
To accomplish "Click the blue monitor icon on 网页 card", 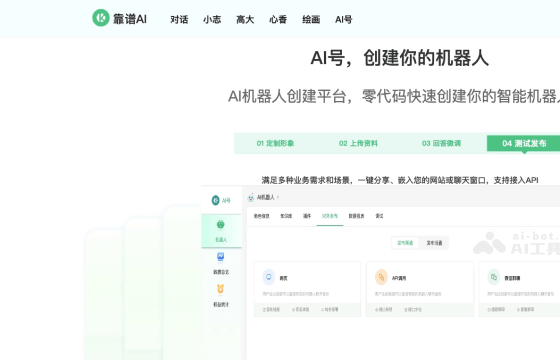I will pyautogui.click(x=269, y=277).
